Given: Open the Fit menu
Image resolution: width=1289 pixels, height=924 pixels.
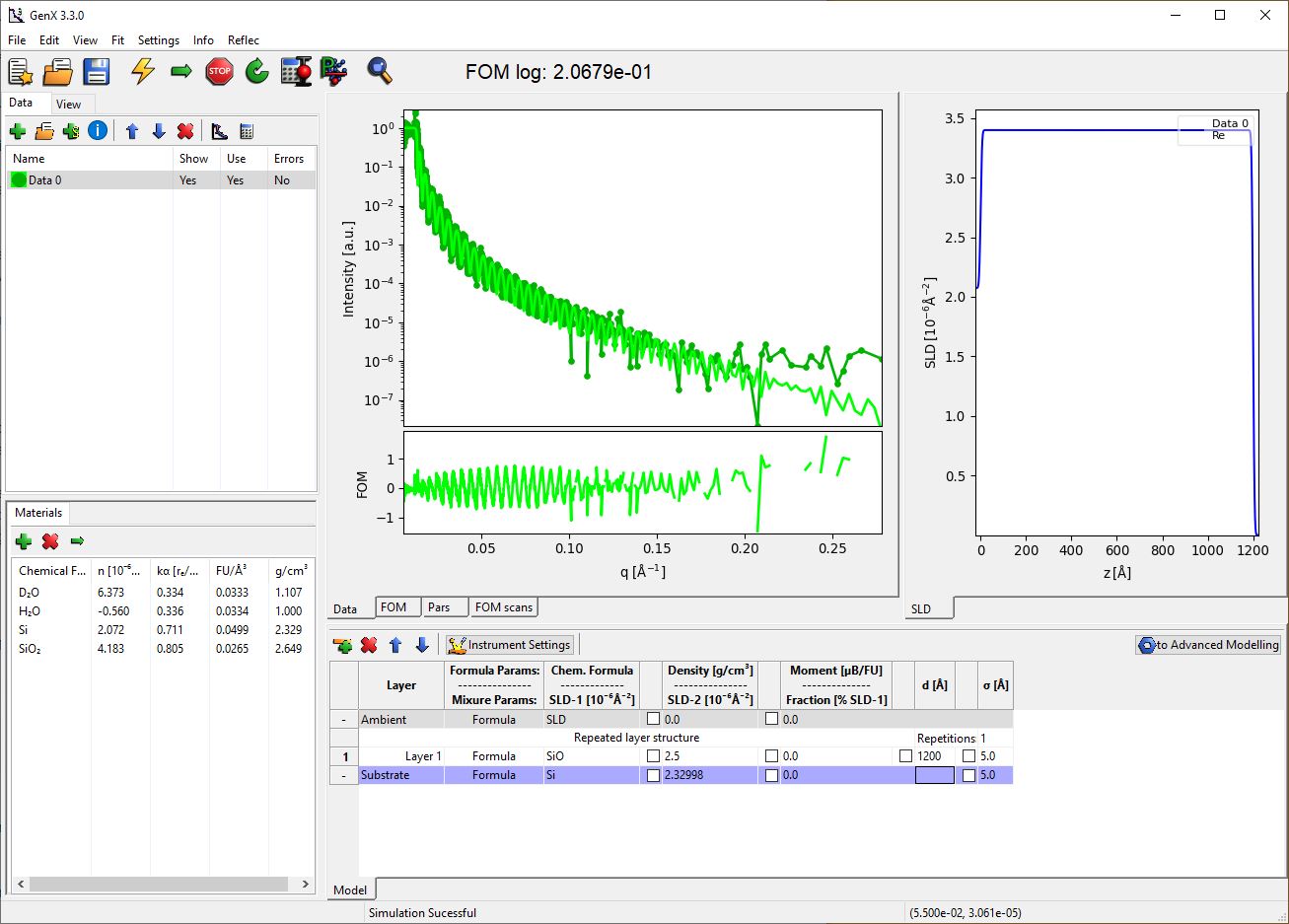Looking at the screenshot, I should click(x=117, y=40).
